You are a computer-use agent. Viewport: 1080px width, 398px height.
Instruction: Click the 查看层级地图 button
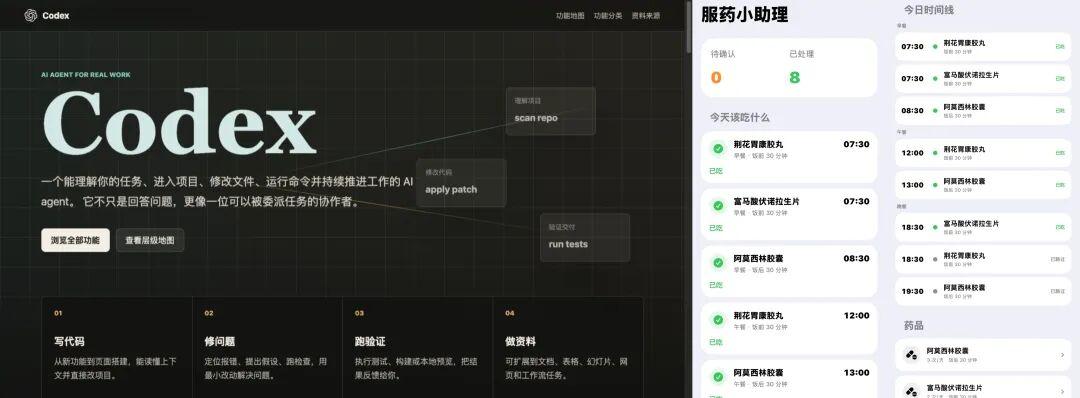(x=149, y=240)
